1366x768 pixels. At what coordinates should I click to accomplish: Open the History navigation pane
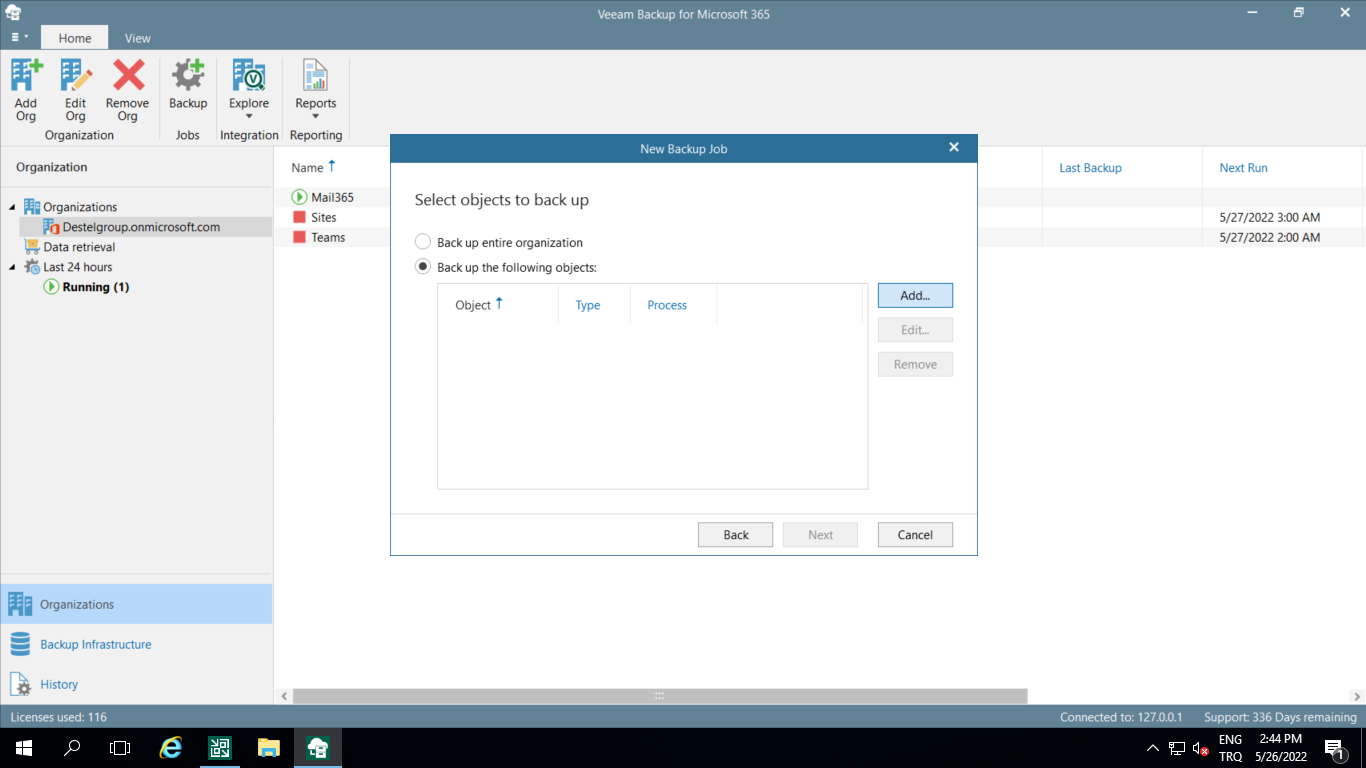pos(136,684)
